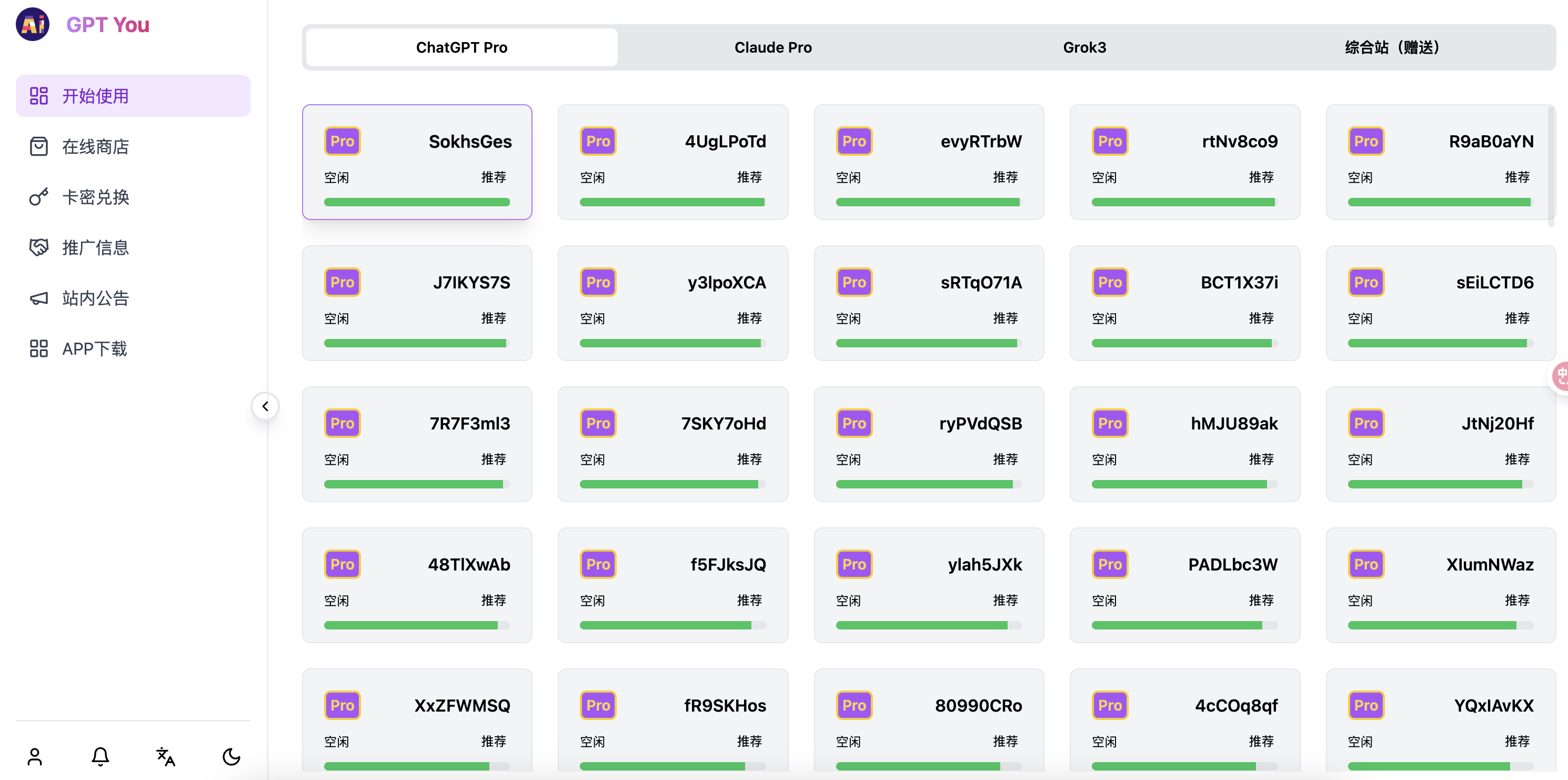The width and height of the screenshot is (1568, 780).
Task: Click the 空闲 status on sEiLCTD6
Action: (x=1360, y=318)
